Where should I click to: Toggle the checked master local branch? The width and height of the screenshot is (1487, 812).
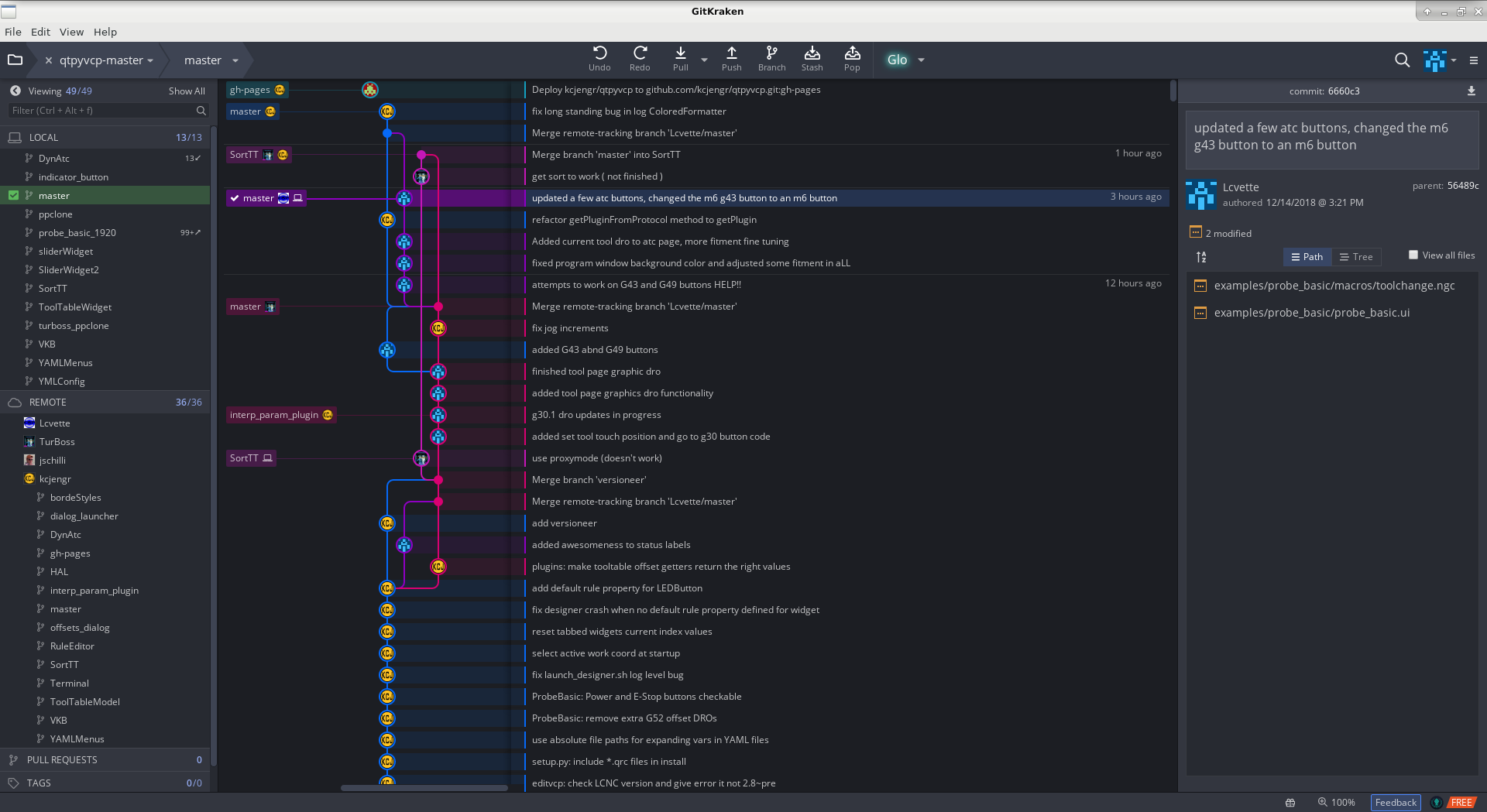coord(13,195)
